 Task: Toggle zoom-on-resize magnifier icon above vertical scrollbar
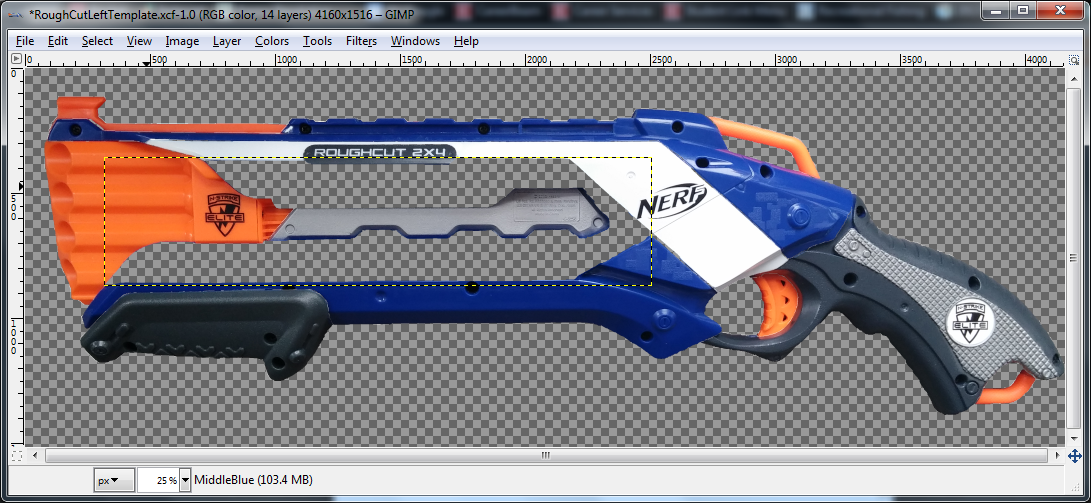(x=1074, y=61)
